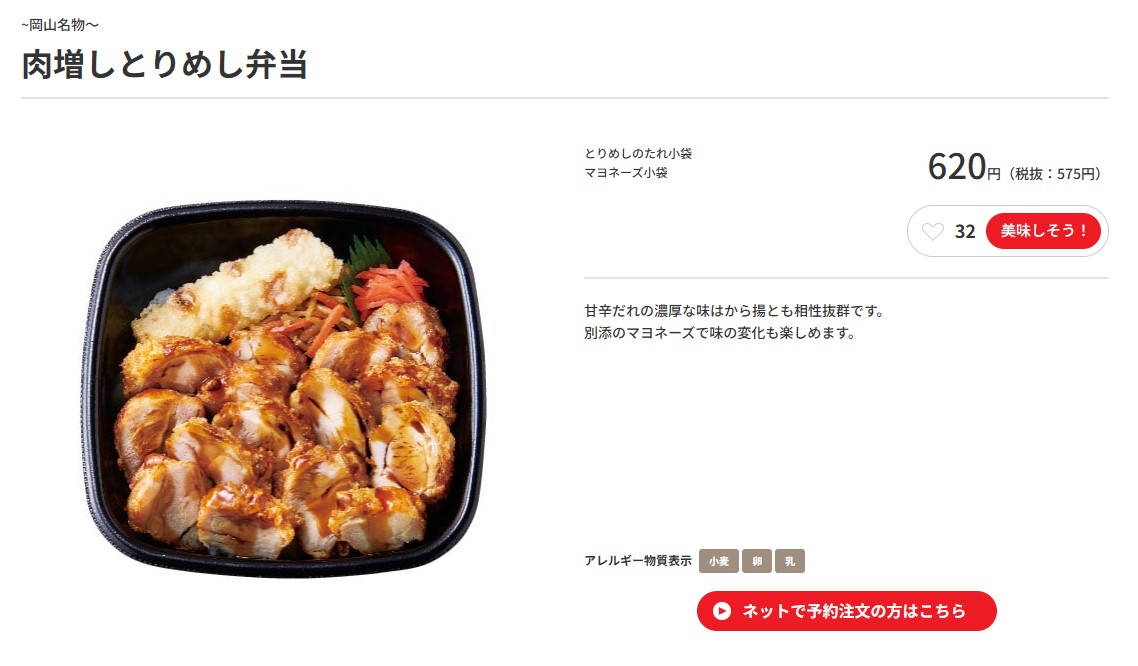Click the 乳 allergen badge

click(790, 561)
